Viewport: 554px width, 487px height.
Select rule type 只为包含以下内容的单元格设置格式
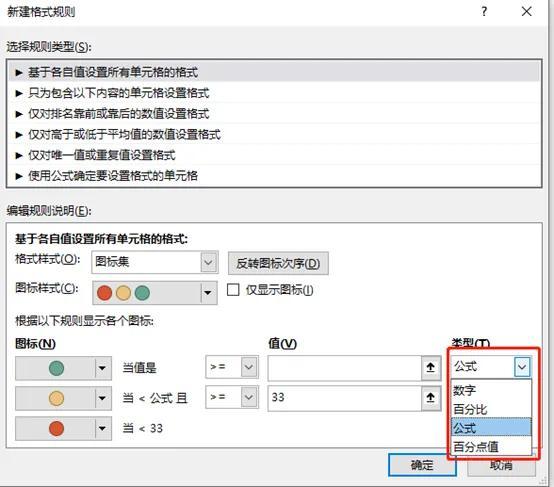[x=274, y=93]
